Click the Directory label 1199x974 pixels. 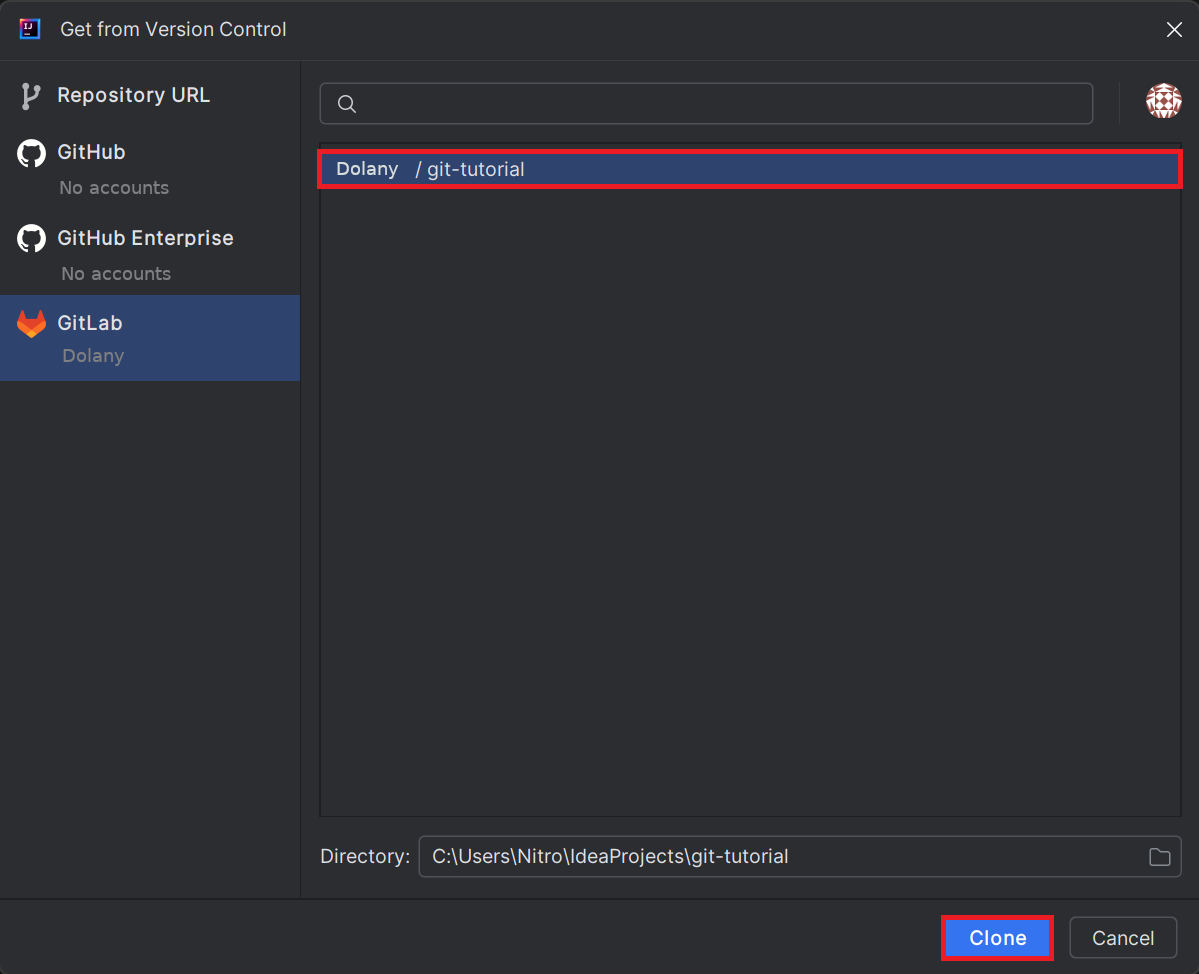[x=365, y=856]
